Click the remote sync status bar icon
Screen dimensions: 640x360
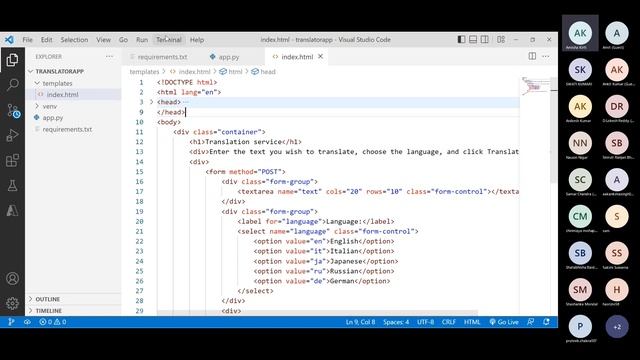click(27, 322)
